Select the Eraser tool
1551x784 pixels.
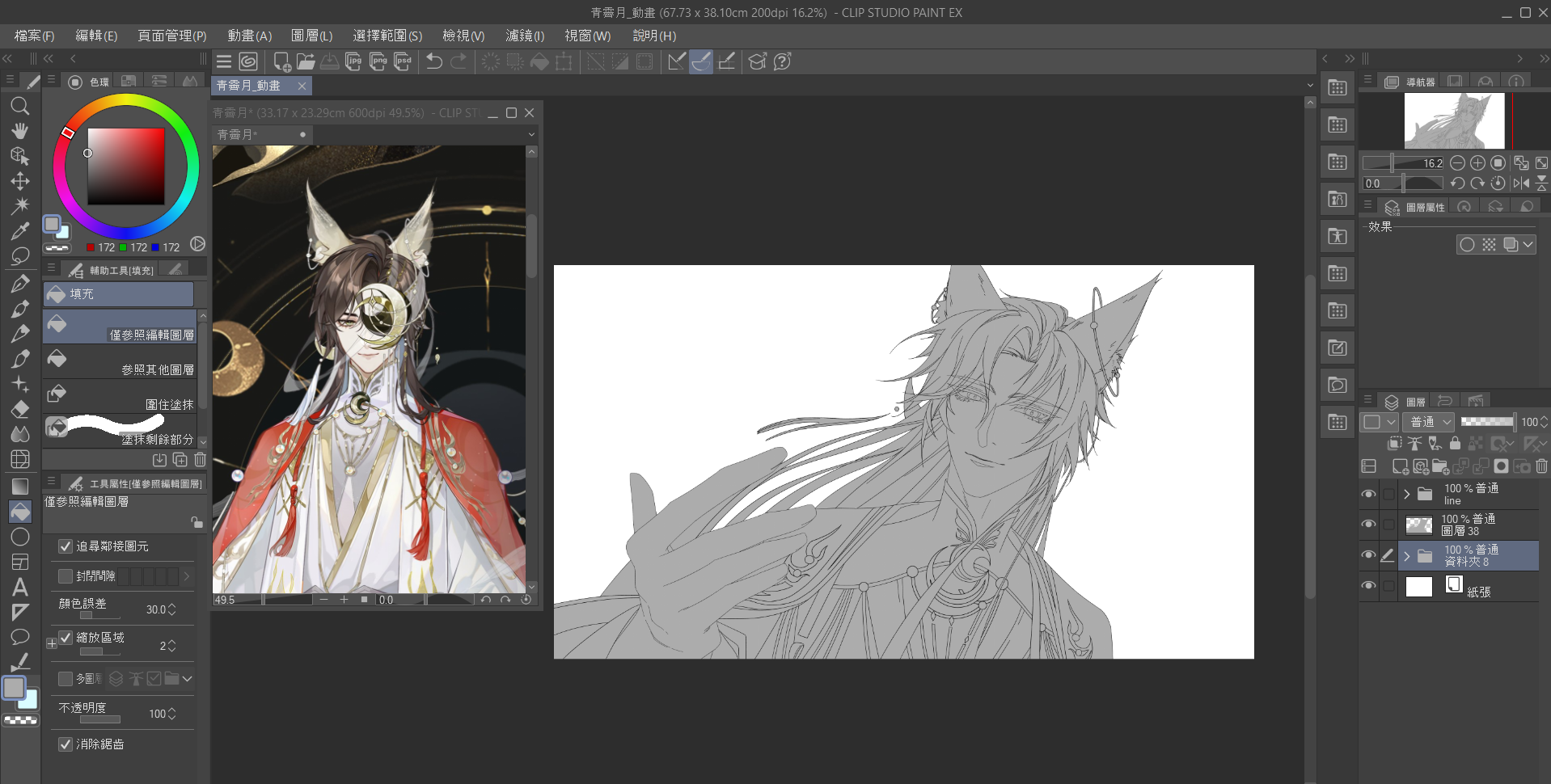(20, 409)
